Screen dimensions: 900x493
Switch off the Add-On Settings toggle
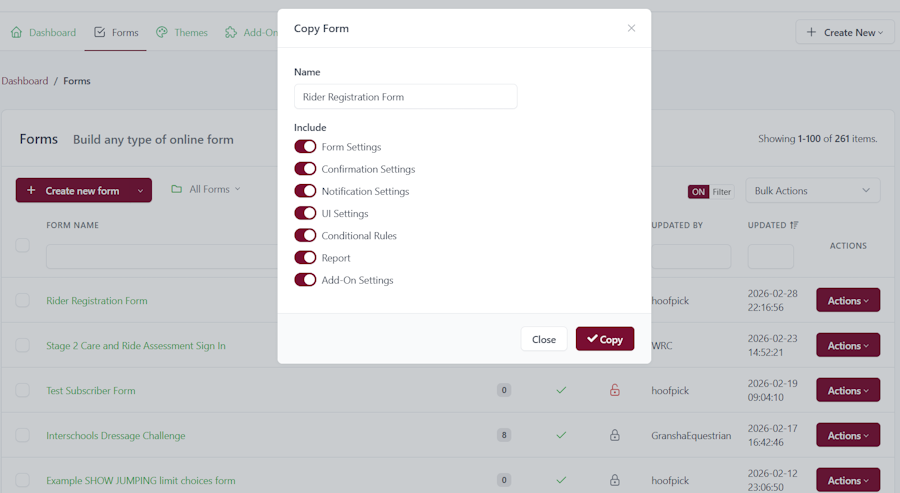[305, 280]
